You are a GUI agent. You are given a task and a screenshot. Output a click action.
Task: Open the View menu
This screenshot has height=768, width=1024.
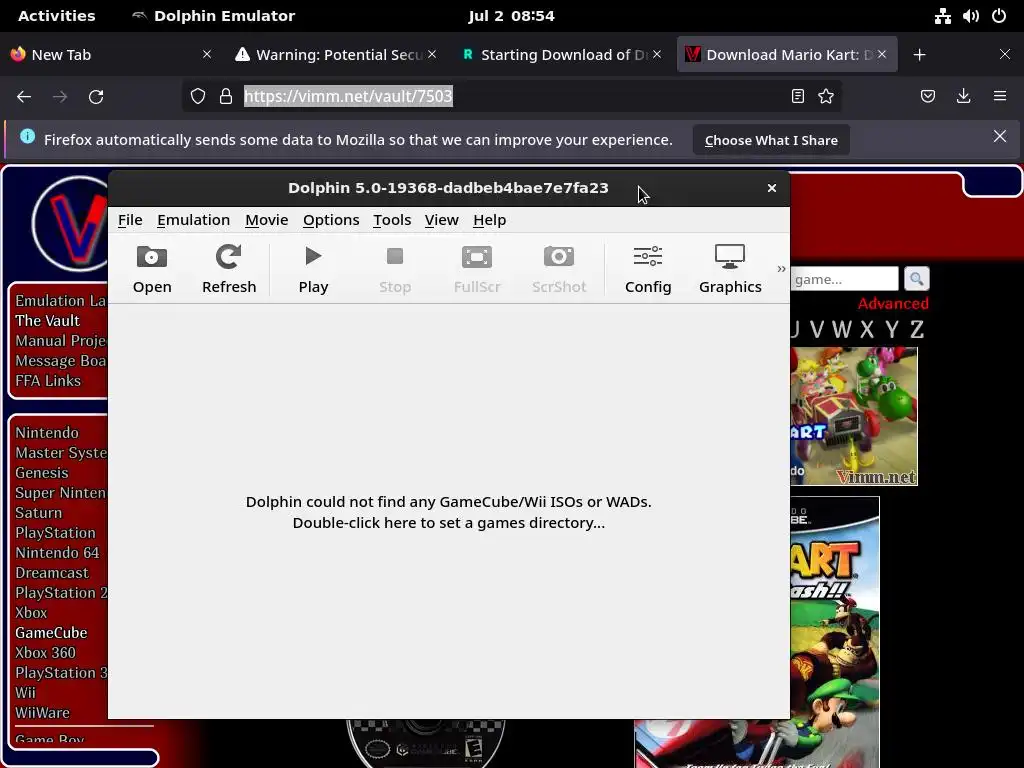click(441, 220)
